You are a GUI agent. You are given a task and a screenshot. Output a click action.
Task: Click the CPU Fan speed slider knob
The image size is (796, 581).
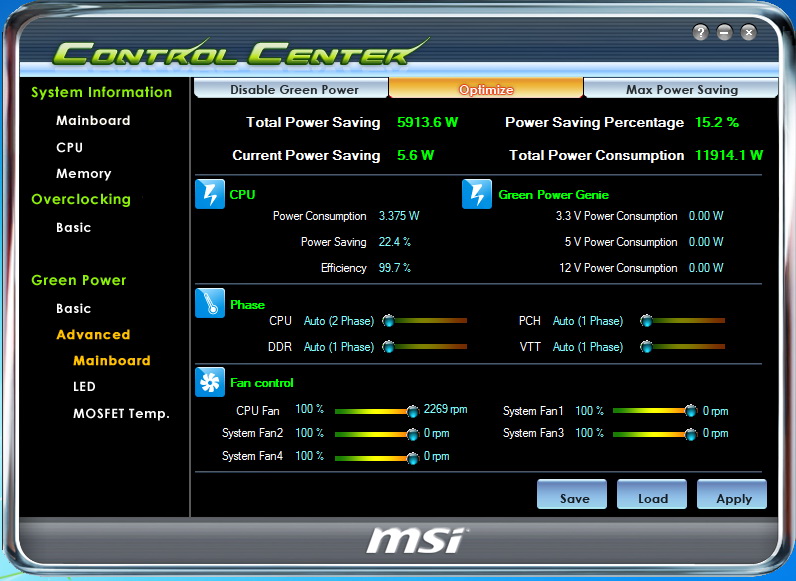[412, 410]
